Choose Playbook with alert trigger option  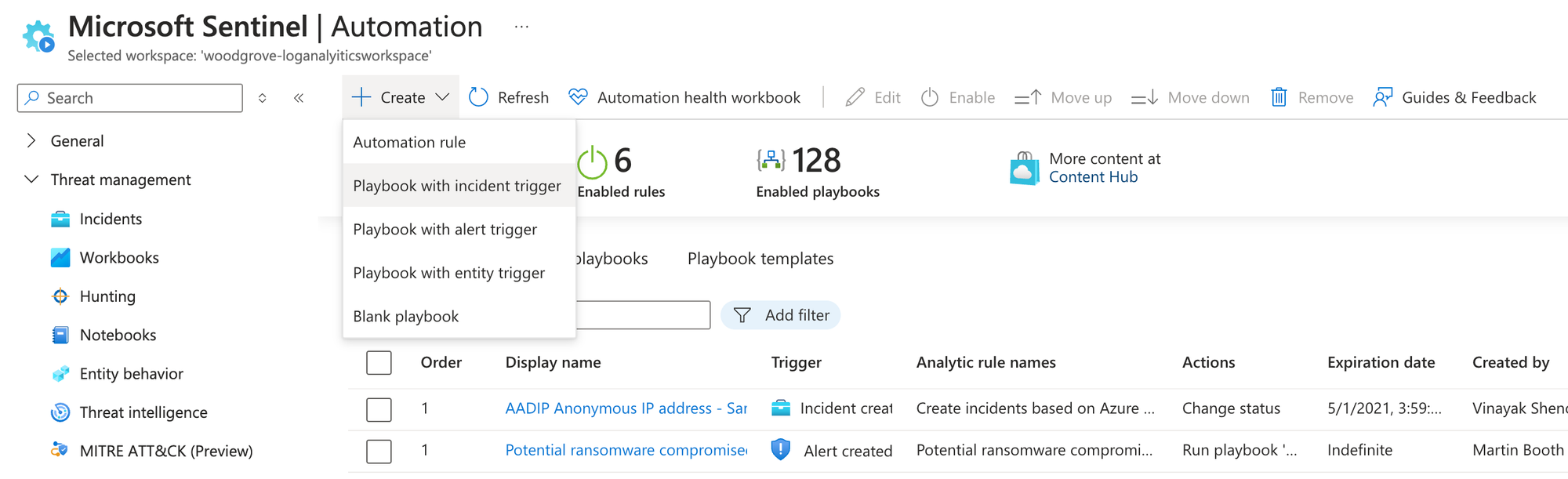point(445,230)
